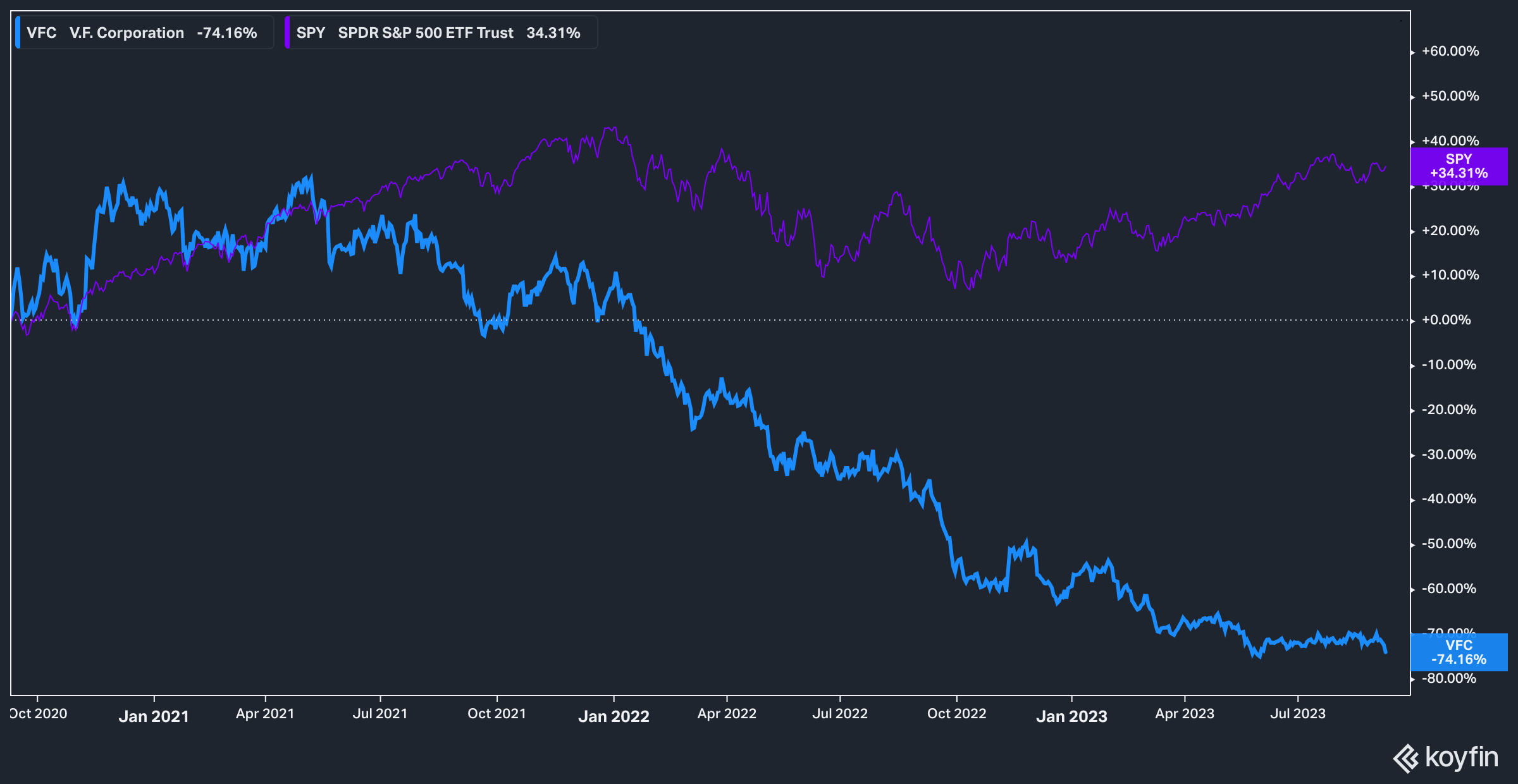The image size is (1518, 784).
Task: Click the -74.16% return text in VFC legend
Action: (x=227, y=33)
